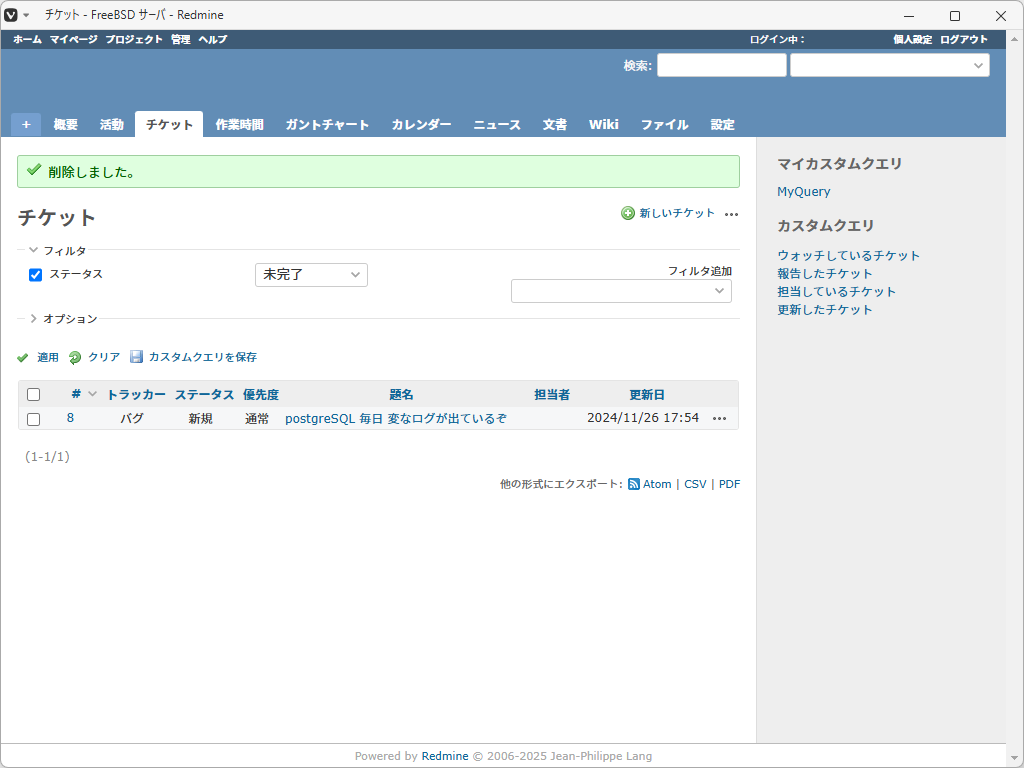Open the カレンダー tab
This screenshot has height=768, width=1024.
[421, 124]
